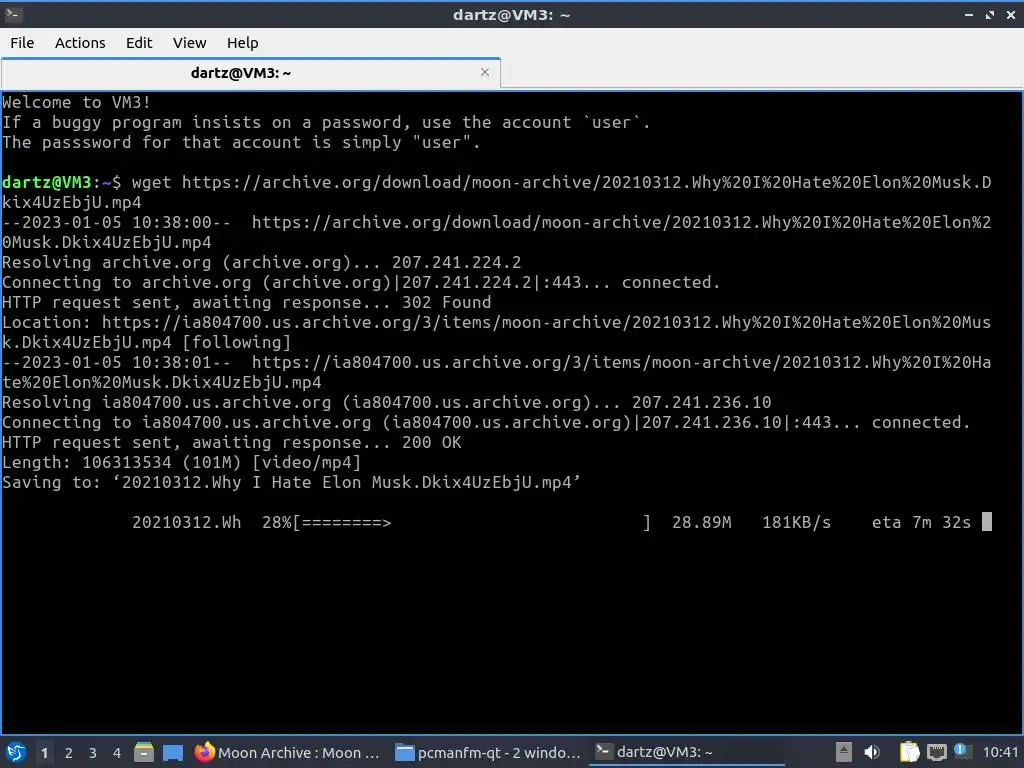
Task: Click the show desktop icon in panel
Action: pyautogui.click(x=172, y=753)
